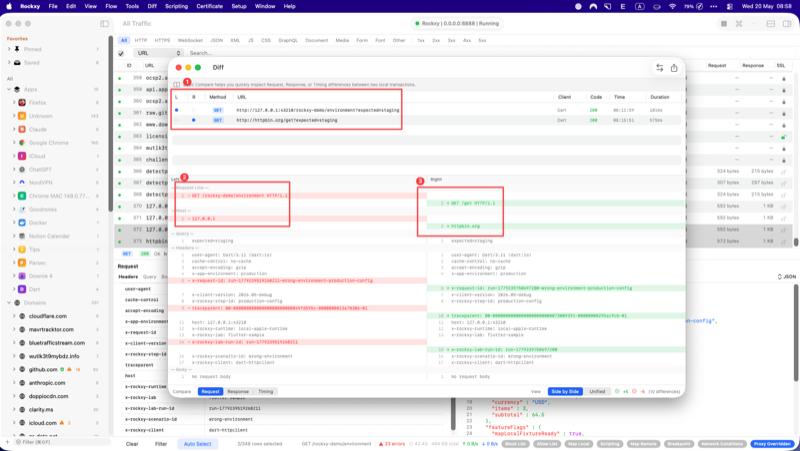
Task: Click the Network Conditions pill
Action: pyautogui.click(x=722, y=444)
